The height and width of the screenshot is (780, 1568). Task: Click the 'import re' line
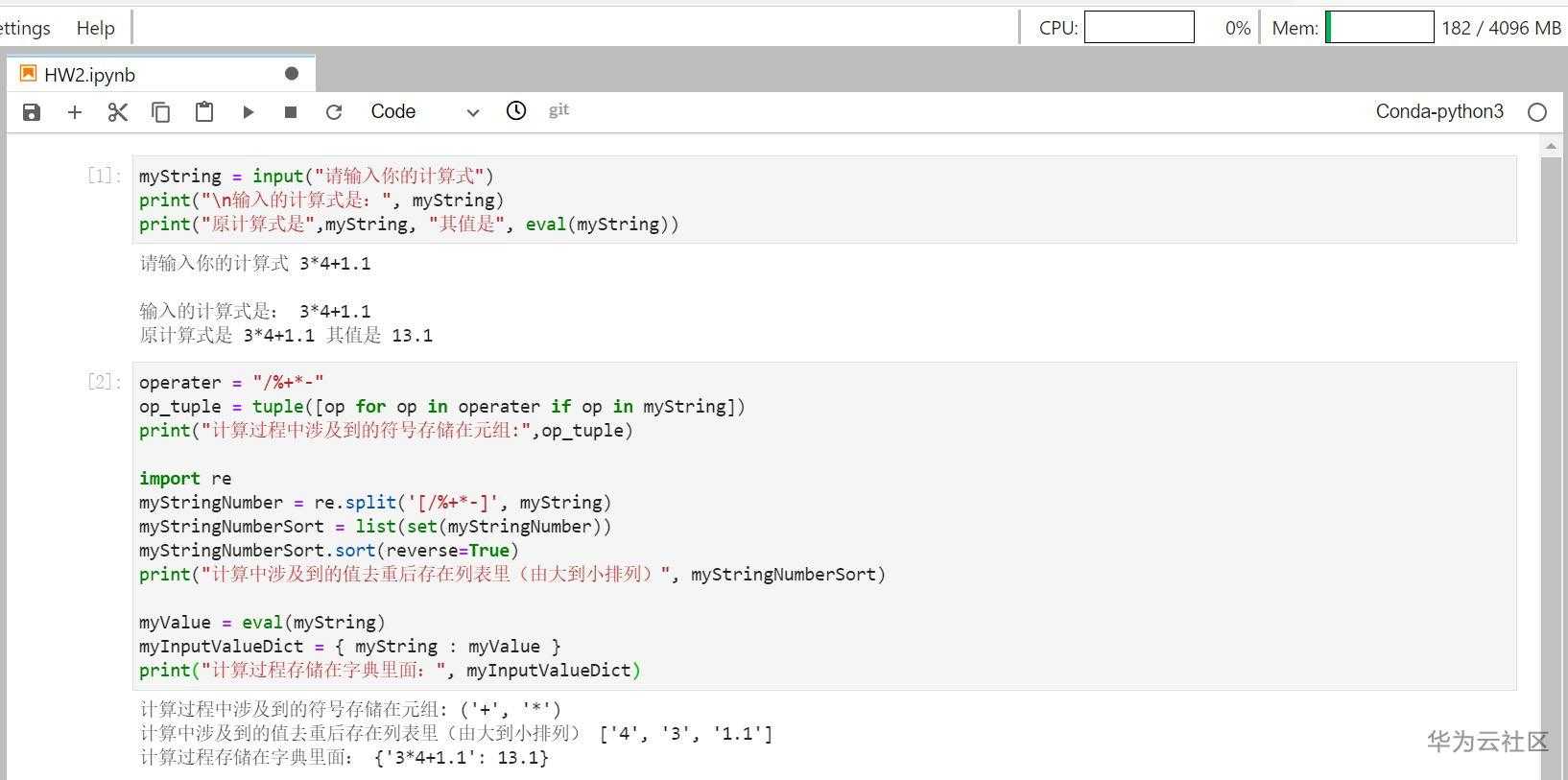(185, 478)
